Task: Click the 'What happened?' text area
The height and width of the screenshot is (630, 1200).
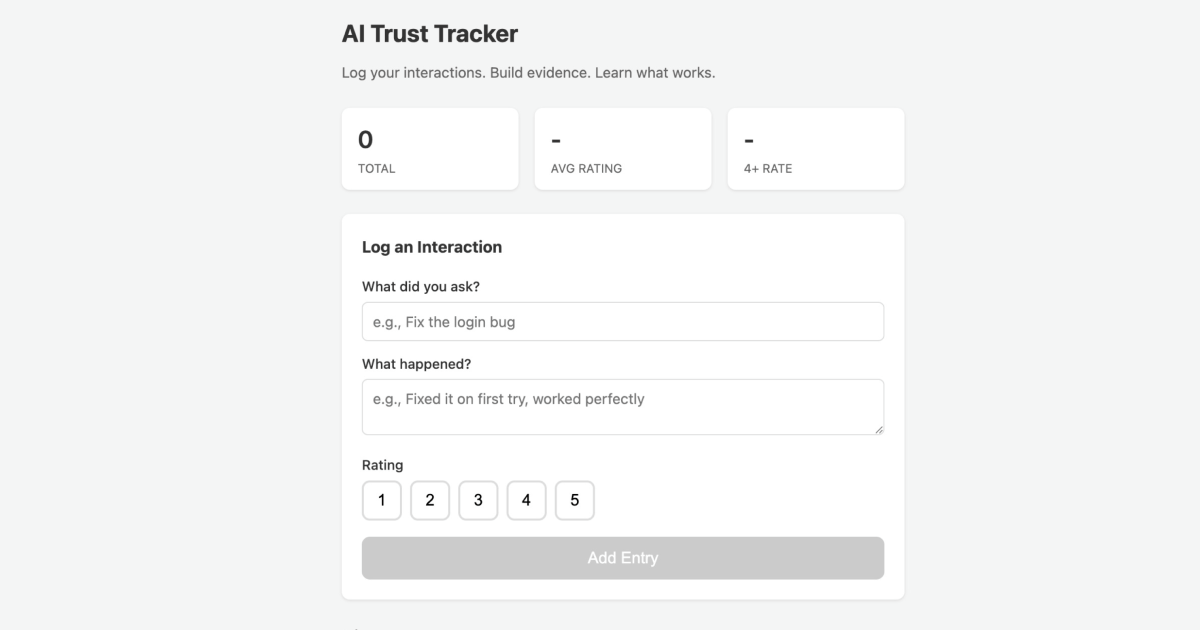Action: pos(622,405)
